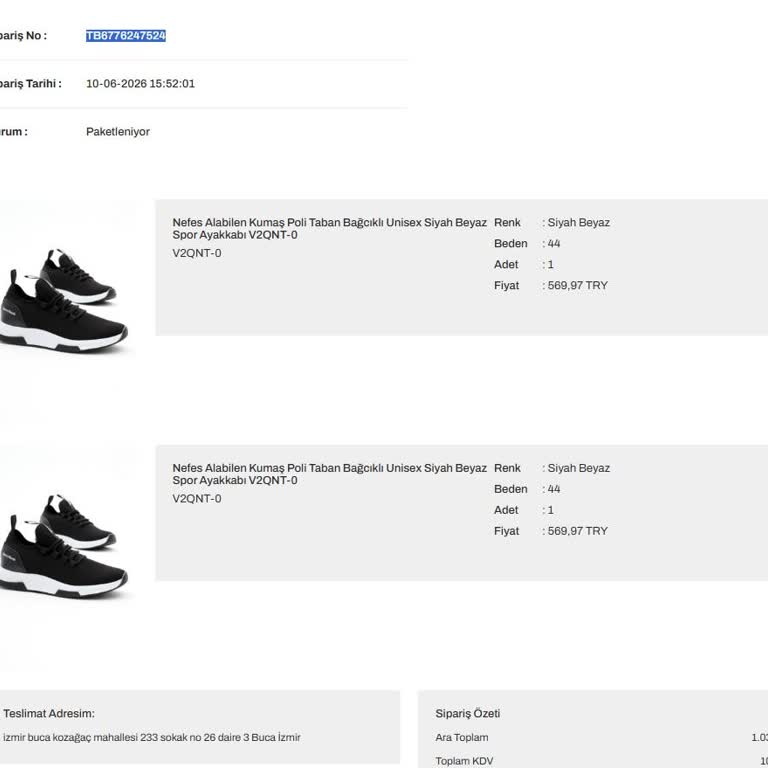This screenshot has width=768, height=768.
Task: Click the second item's Fiyat label
Action: (506, 531)
